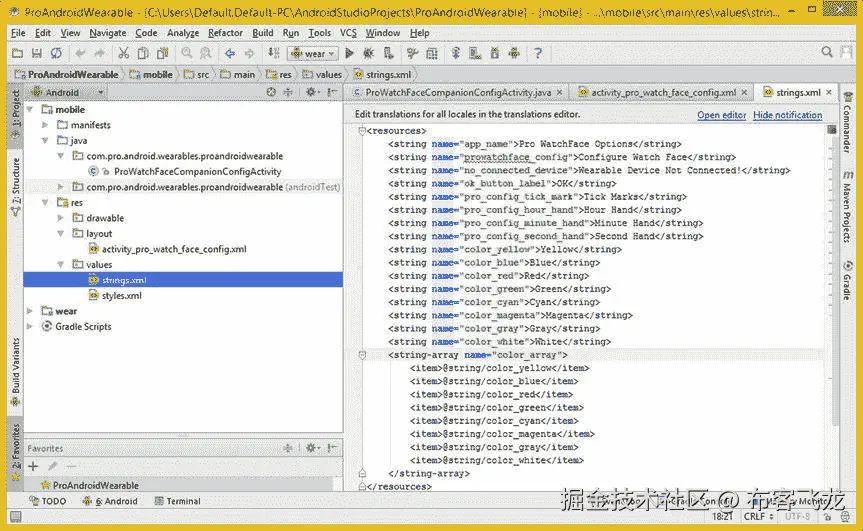The width and height of the screenshot is (863, 531).
Task: Open the VCS menu
Action: point(348,33)
